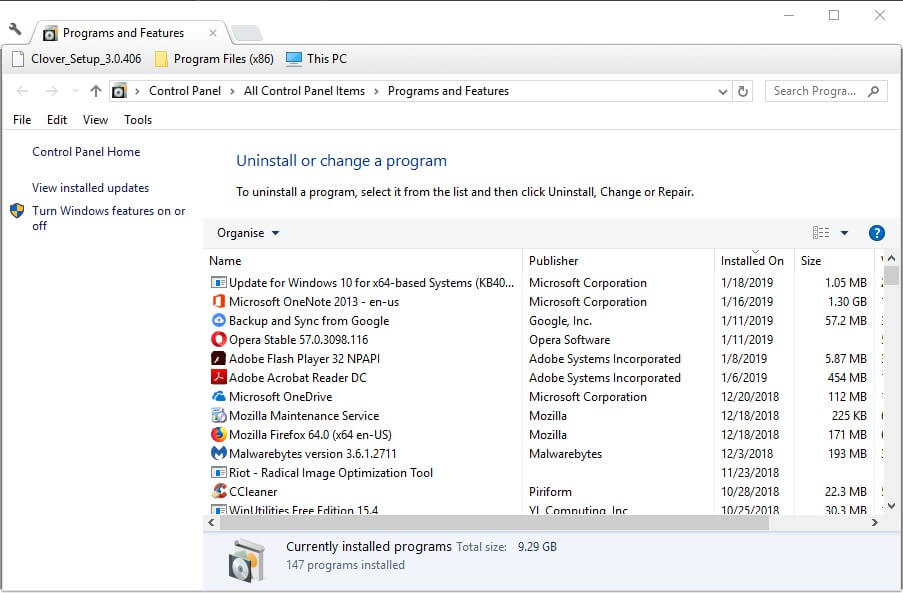Viewport: 903px width, 593px height.
Task: Select Opera Stable 57.0.3098.116 name text
Action: [298, 340]
